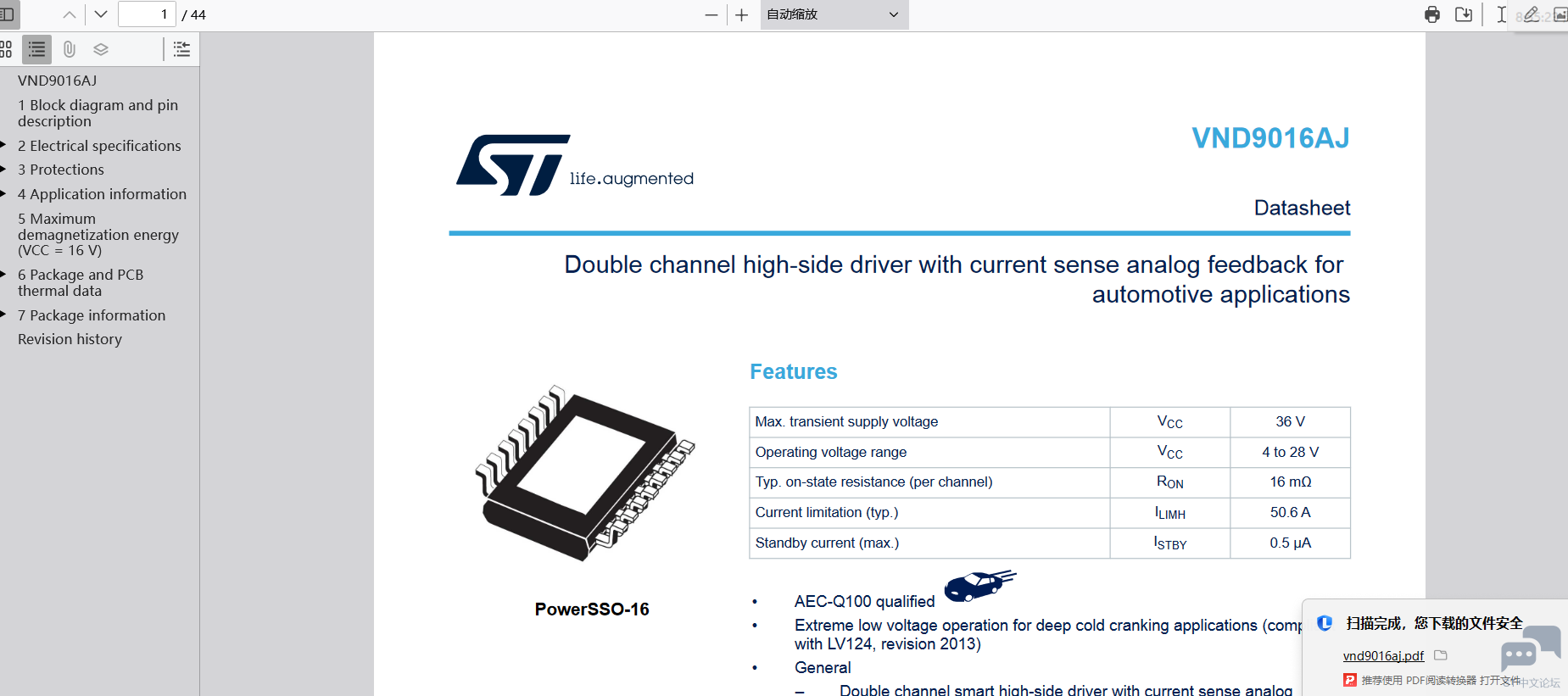Show the document outline view
Viewport: 1568px width, 696px height.
pos(36,49)
